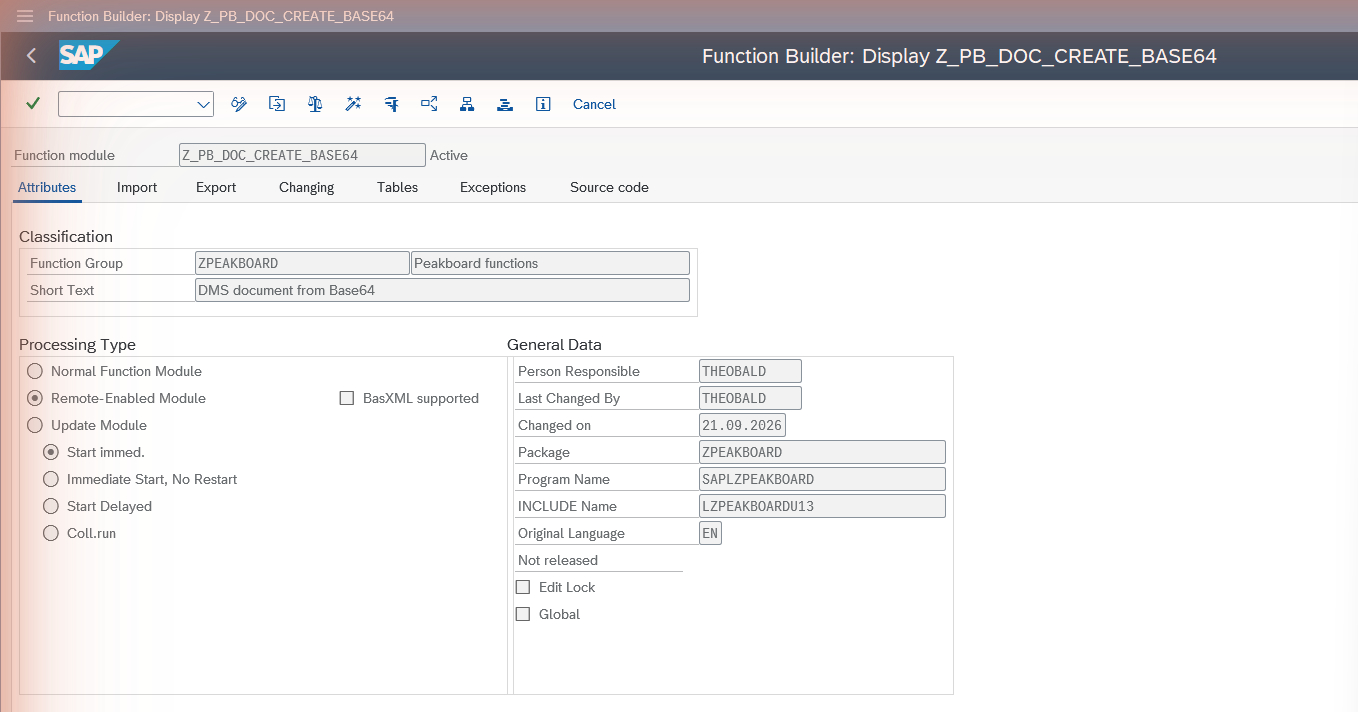Open the Export tab
The image size is (1358, 712).
pyautogui.click(x=216, y=187)
